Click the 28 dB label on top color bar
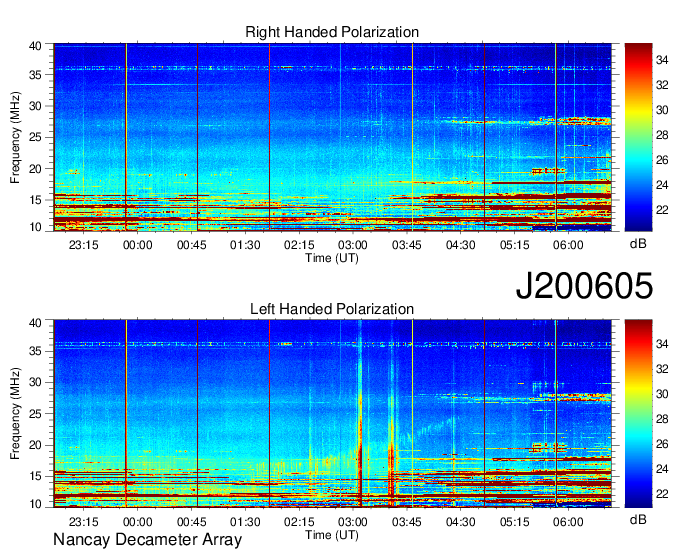Image resolution: width=680 pixels, height=552 pixels. 662,135
